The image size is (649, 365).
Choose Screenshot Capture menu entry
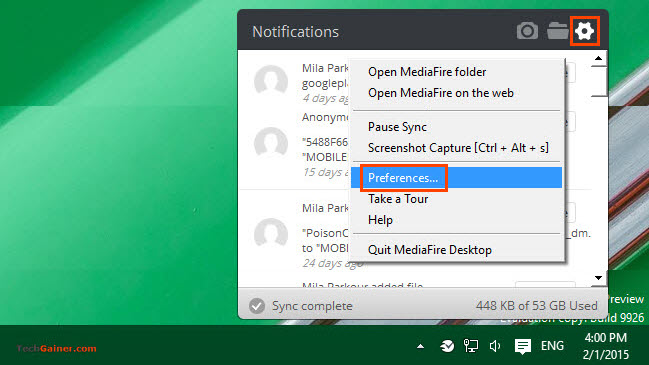pos(457,148)
